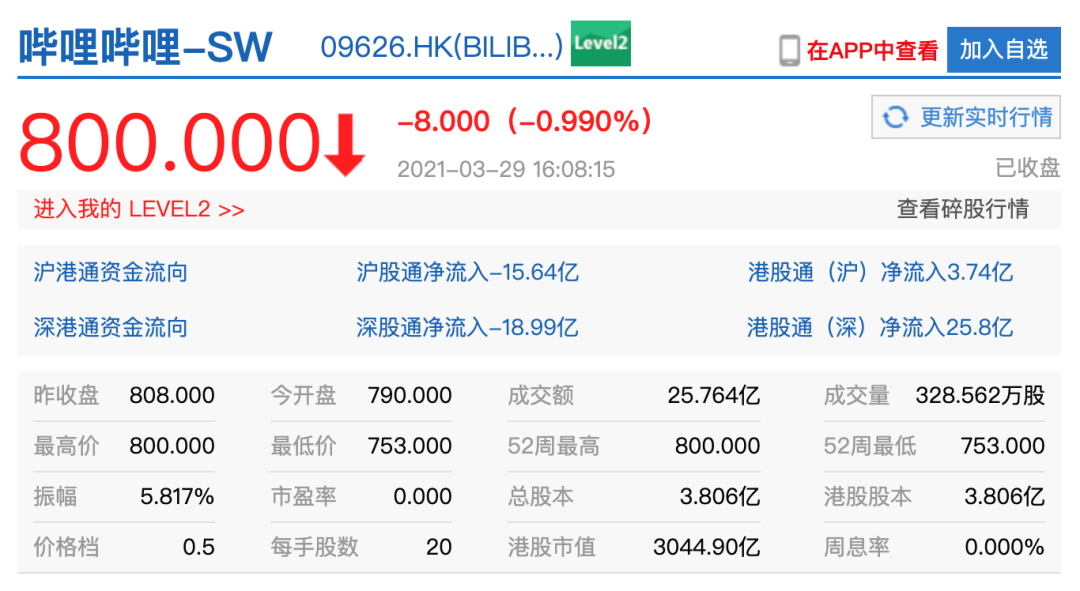Viewport: 1080px width, 591px height.
Task: Add stock via 加入自选 button
Action: click(x=1004, y=50)
